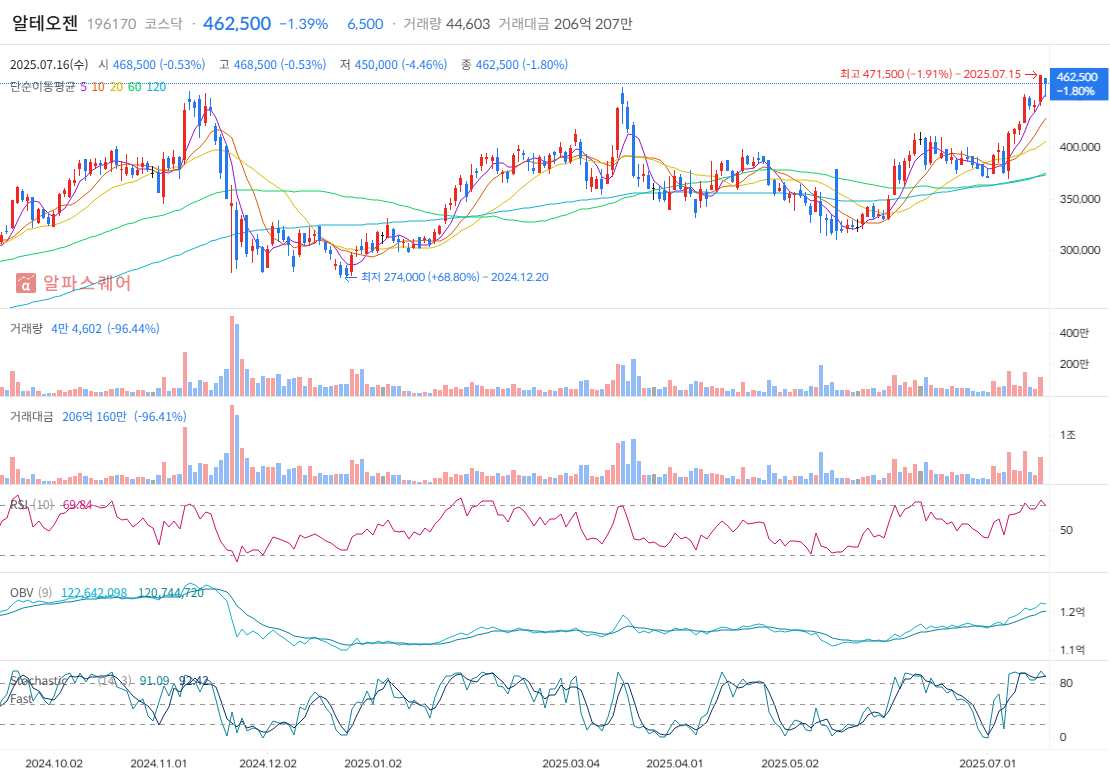Click the blue current price tag 462,500 -1.80%
The height and width of the screenshot is (778, 1110).
[x=1077, y=84]
